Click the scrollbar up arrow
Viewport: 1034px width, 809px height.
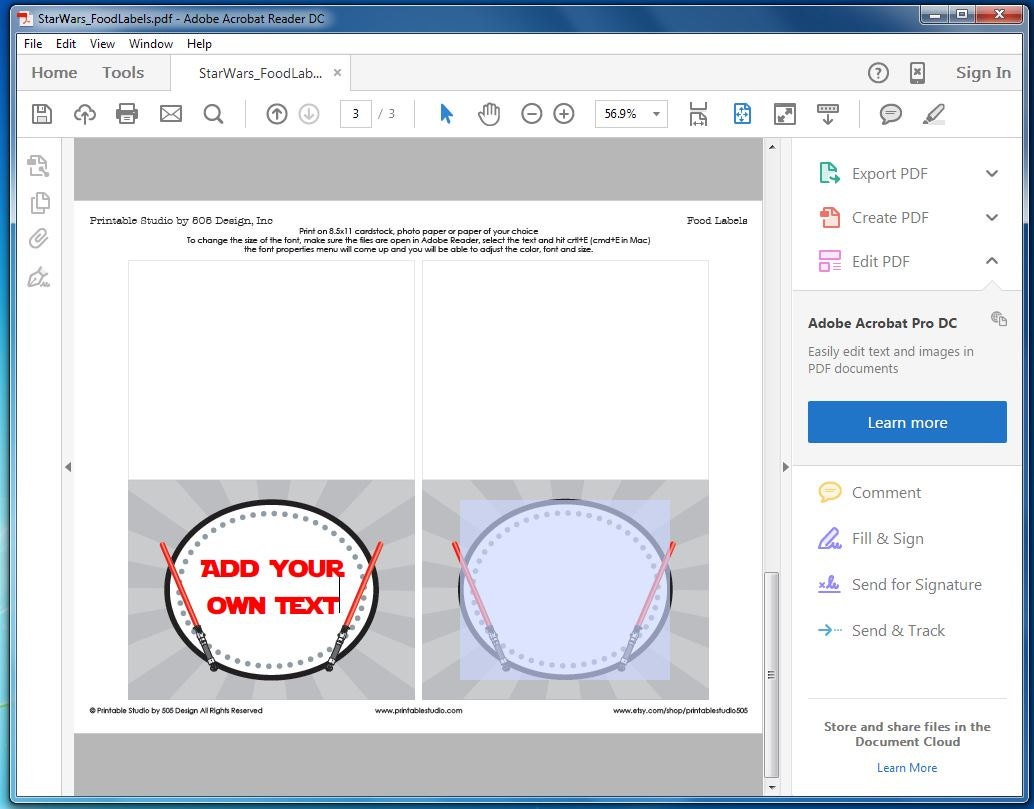(x=772, y=146)
